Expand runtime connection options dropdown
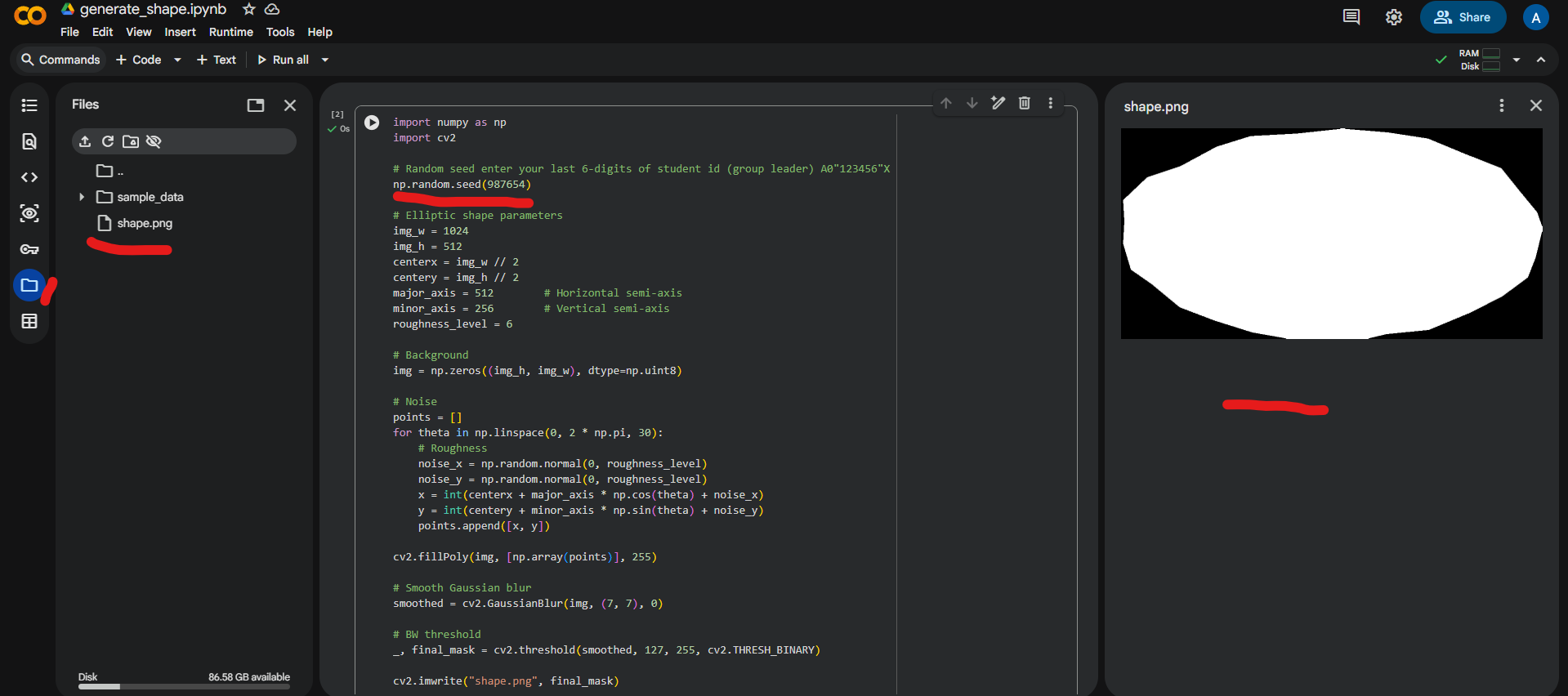Image resolution: width=1568 pixels, height=696 pixels. point(1517,60)
